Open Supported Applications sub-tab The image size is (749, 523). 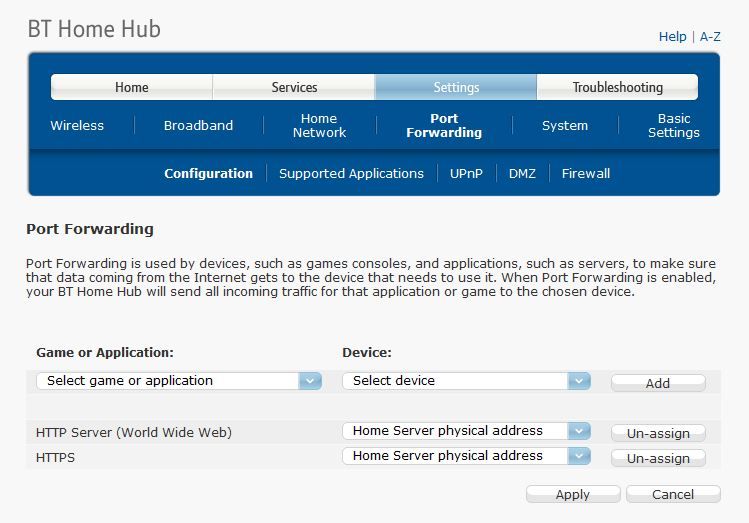pos(351,173)
